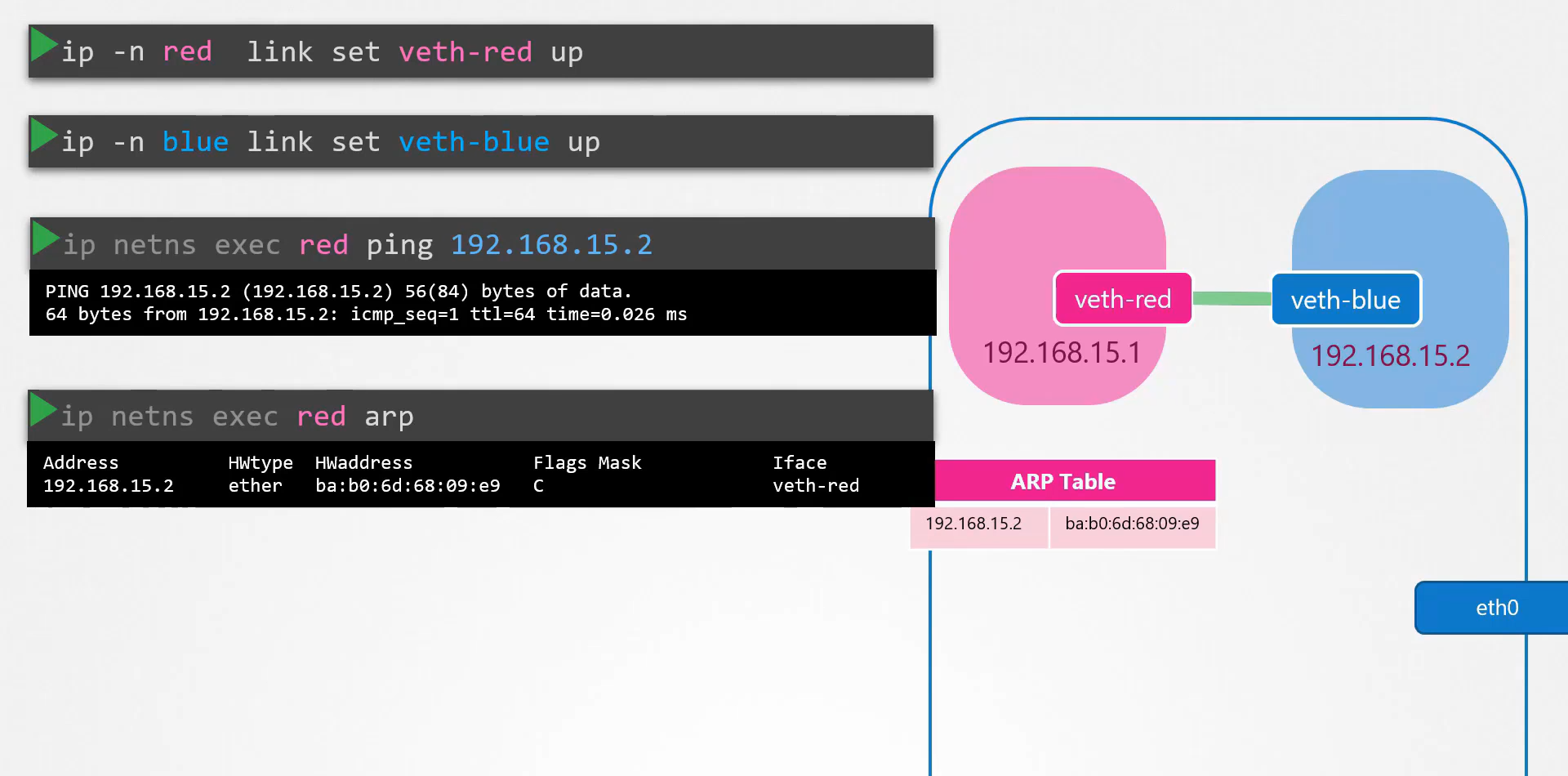Click the 'HWaddress' column header in arp output
This screenshot has width=1568, height=776.
(363, 463)
